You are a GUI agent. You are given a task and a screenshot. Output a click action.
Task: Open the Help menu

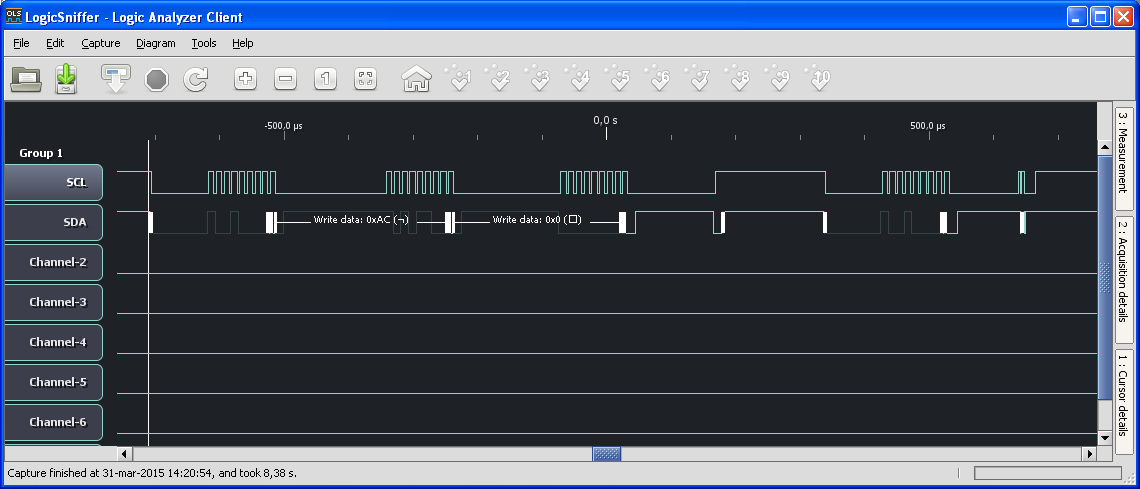point(243,43)
